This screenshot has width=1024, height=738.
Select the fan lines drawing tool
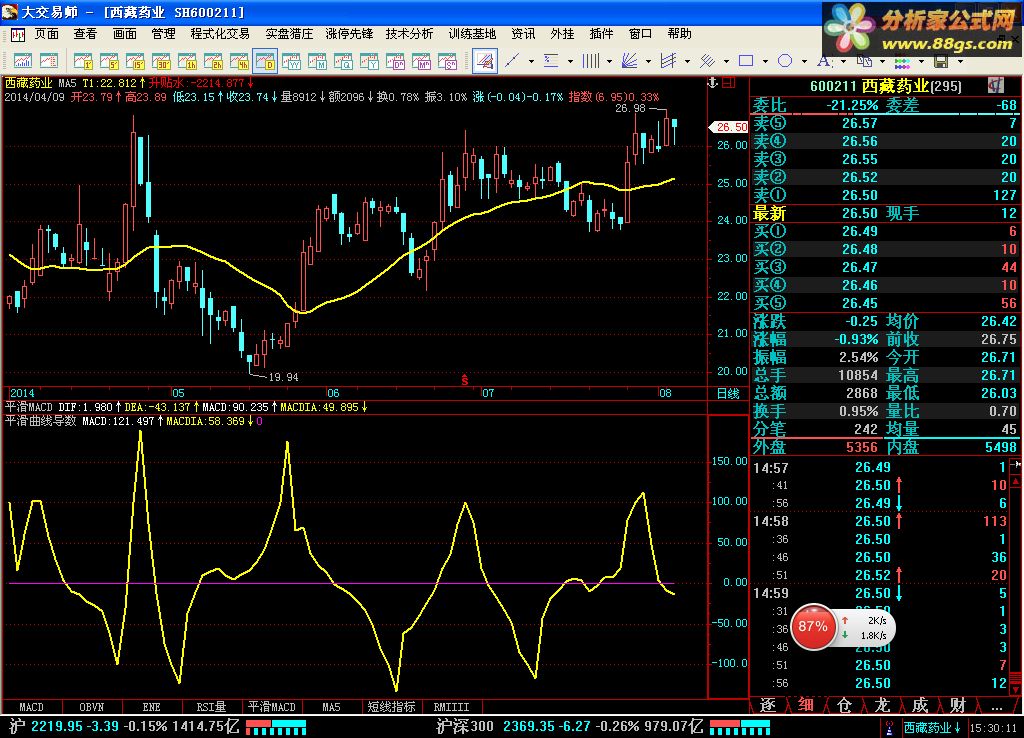(630, 61)
